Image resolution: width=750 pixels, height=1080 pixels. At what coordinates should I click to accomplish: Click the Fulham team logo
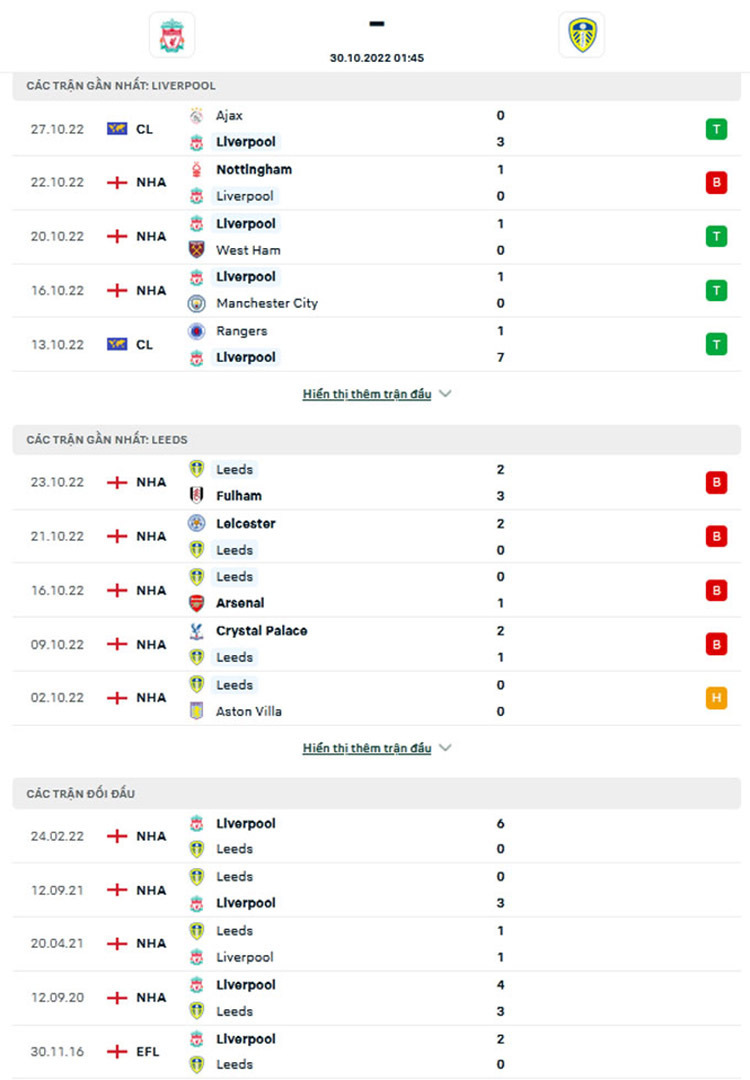(196, 496)
